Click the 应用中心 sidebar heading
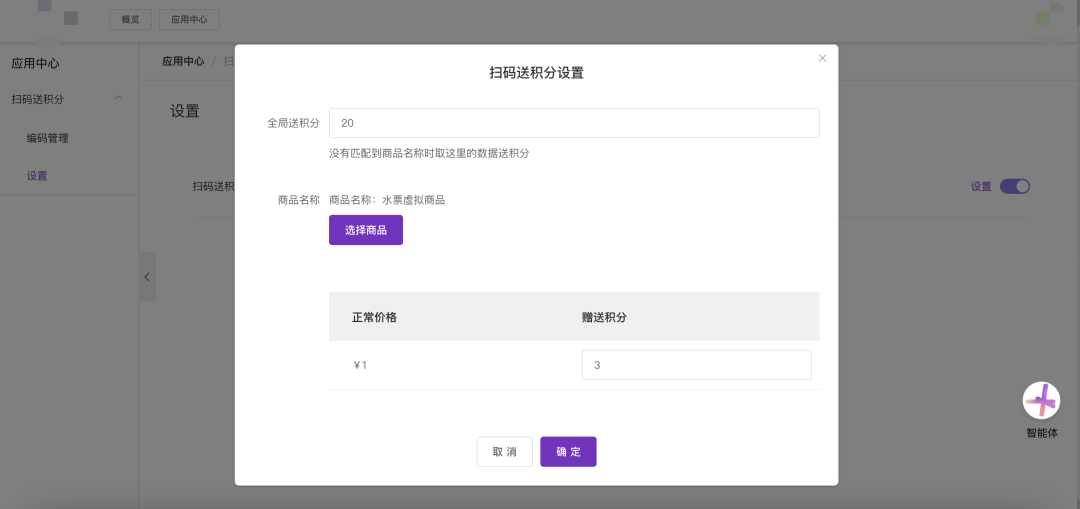 [35, 63]
